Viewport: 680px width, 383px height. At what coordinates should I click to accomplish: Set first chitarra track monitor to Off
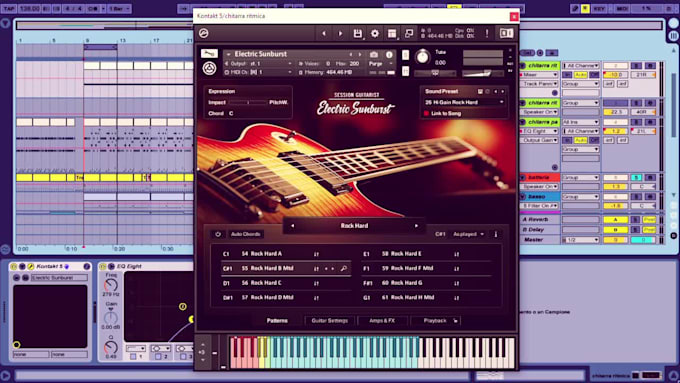[594, 75]
